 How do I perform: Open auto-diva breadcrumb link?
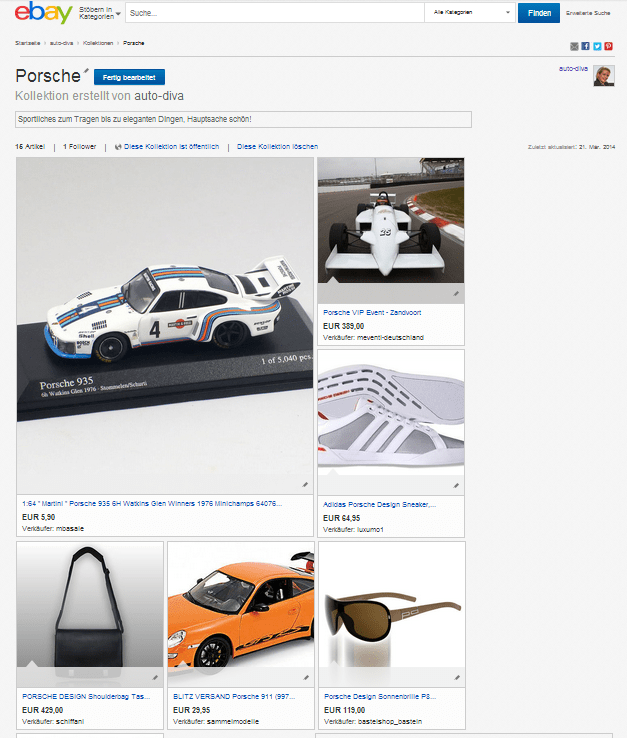[x=61, y=43]
